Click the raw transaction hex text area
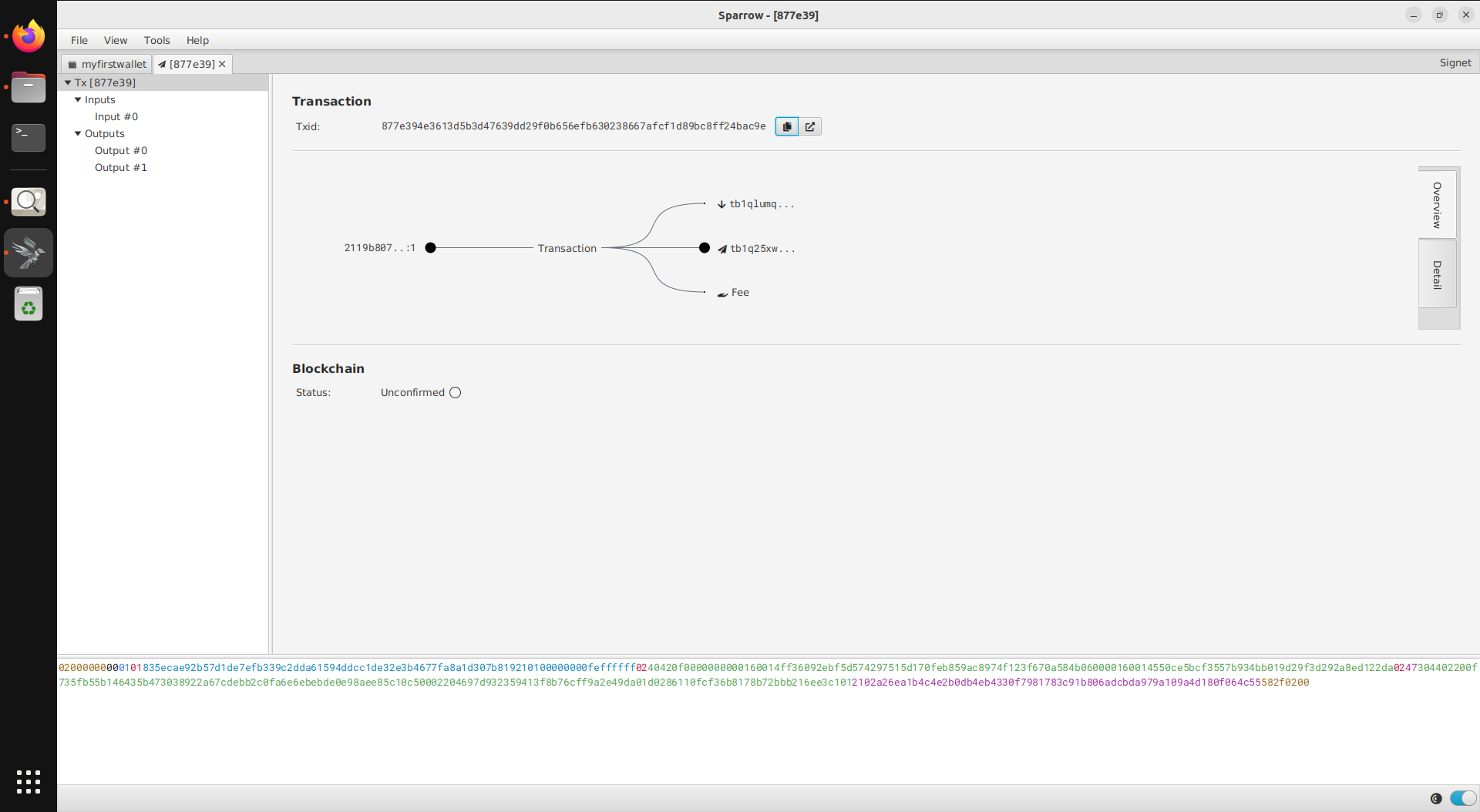 coord(769,720)
